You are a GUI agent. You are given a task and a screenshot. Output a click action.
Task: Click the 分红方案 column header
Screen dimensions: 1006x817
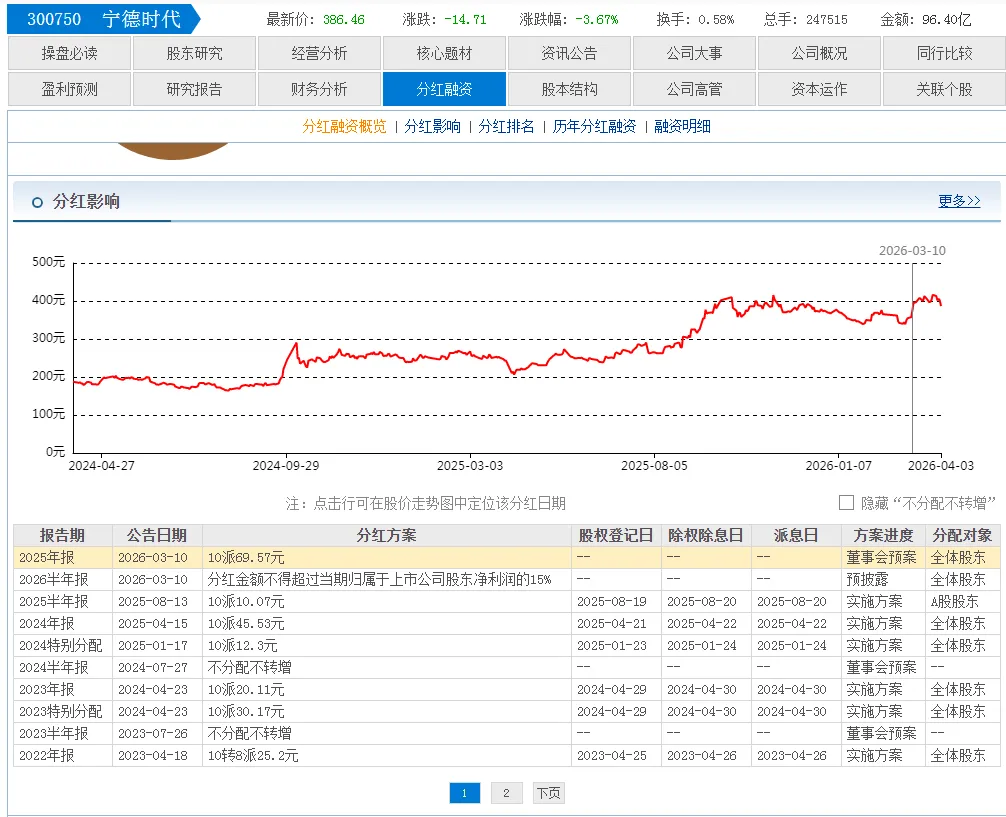coord(387,535)
